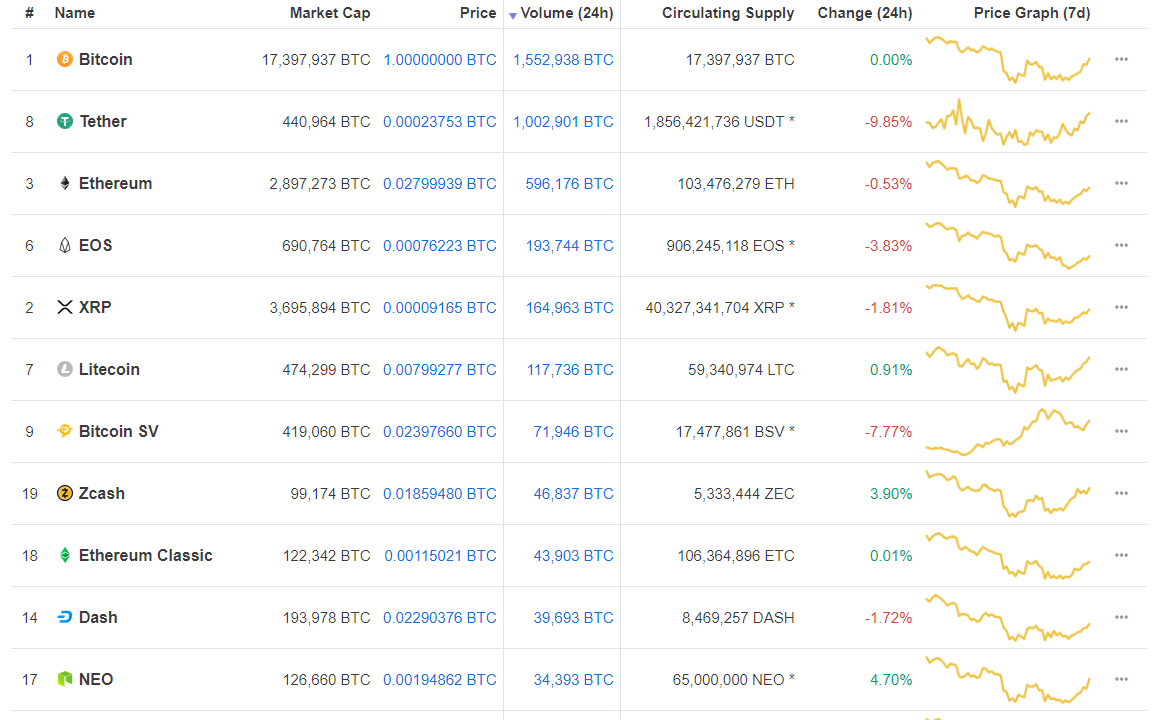Viewport: 1159px width, 720px height.
Task: Open the Ethereum Classic name link
Action: coord(145,556)
